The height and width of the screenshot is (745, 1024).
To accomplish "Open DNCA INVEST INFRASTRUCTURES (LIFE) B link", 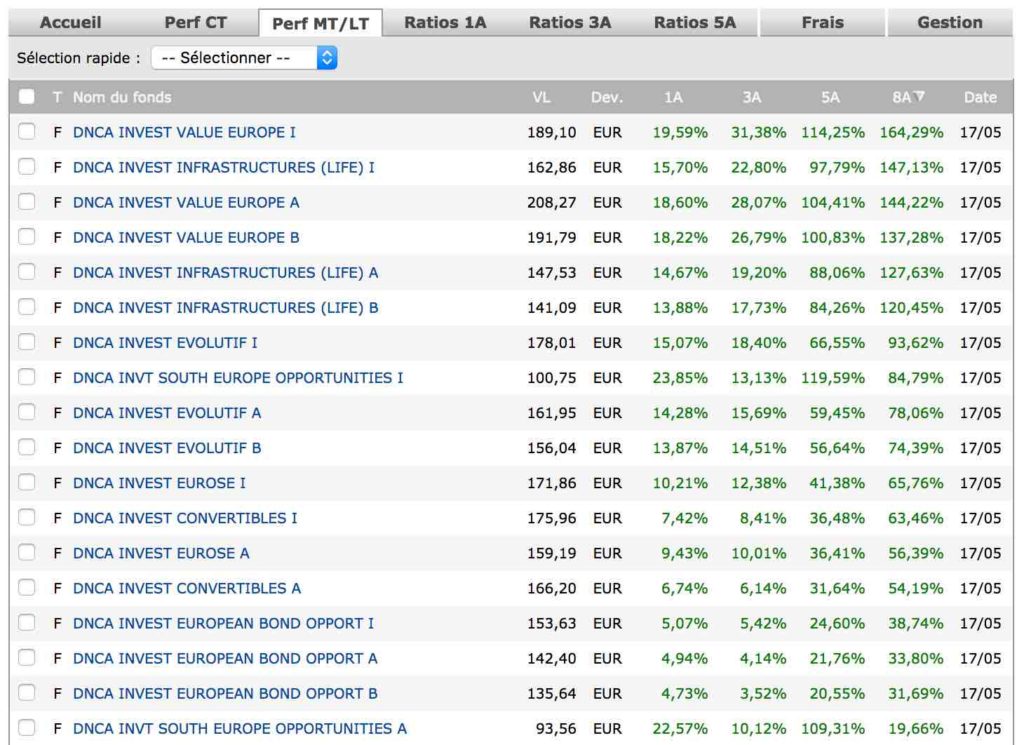I will click(225, 308).
